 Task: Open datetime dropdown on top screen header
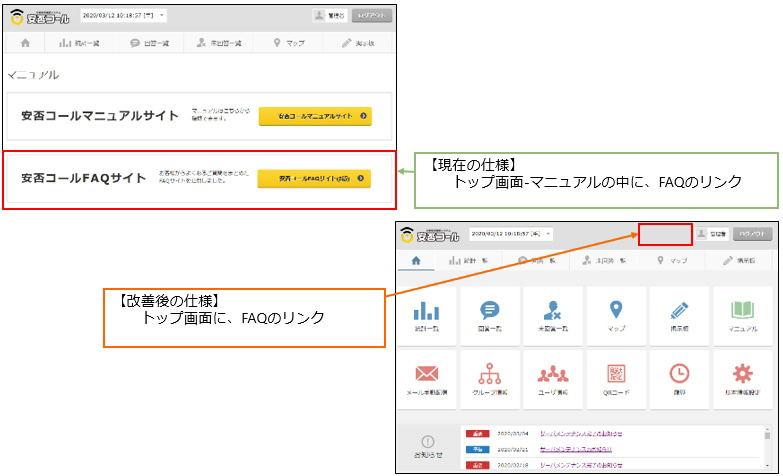tap(511, 234)
